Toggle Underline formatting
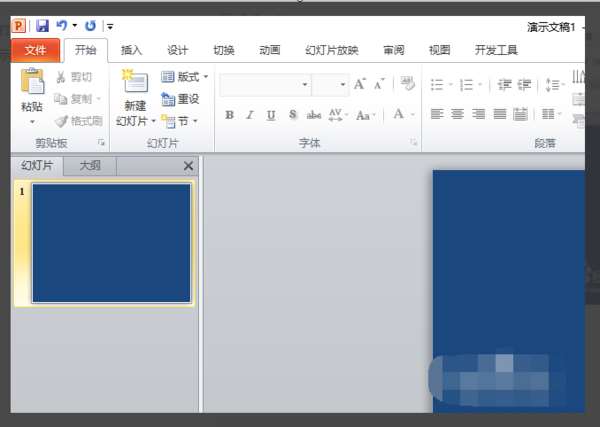Viewport: 600px width, 427px height. pyautogui.click(x=271, y=115)
